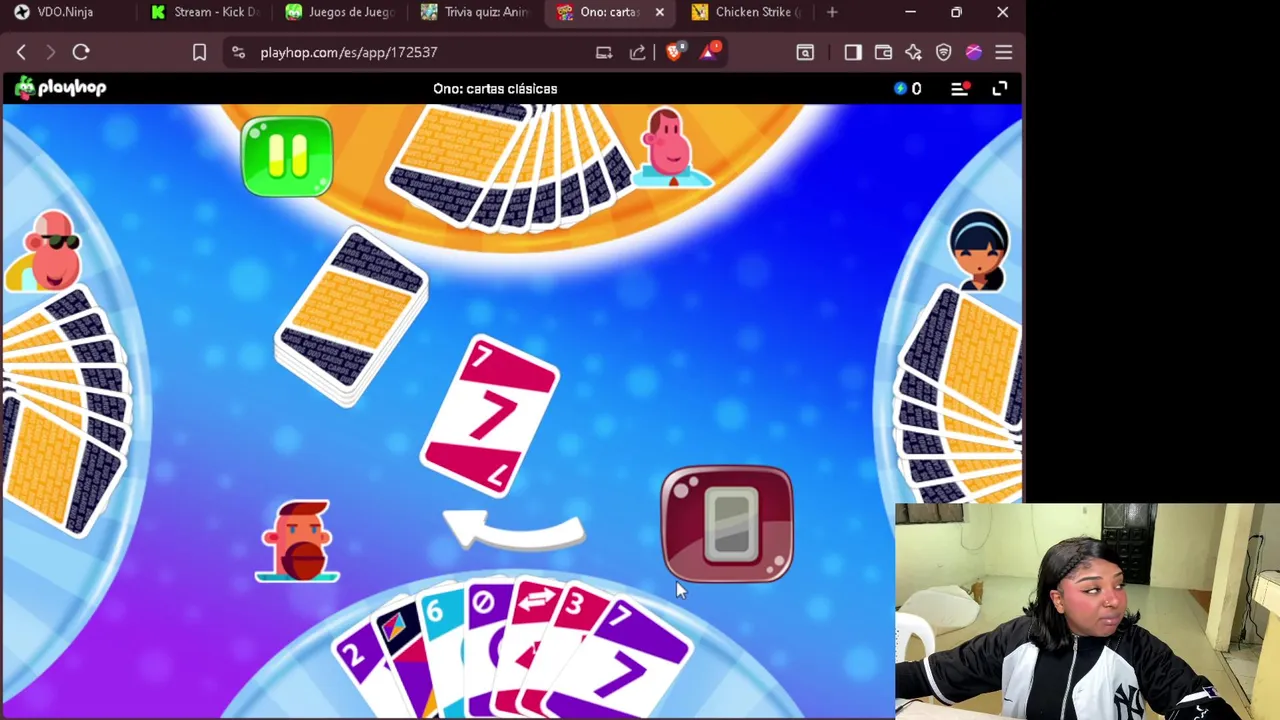Click the Playhop coin balance

click(x=908, y=89)
